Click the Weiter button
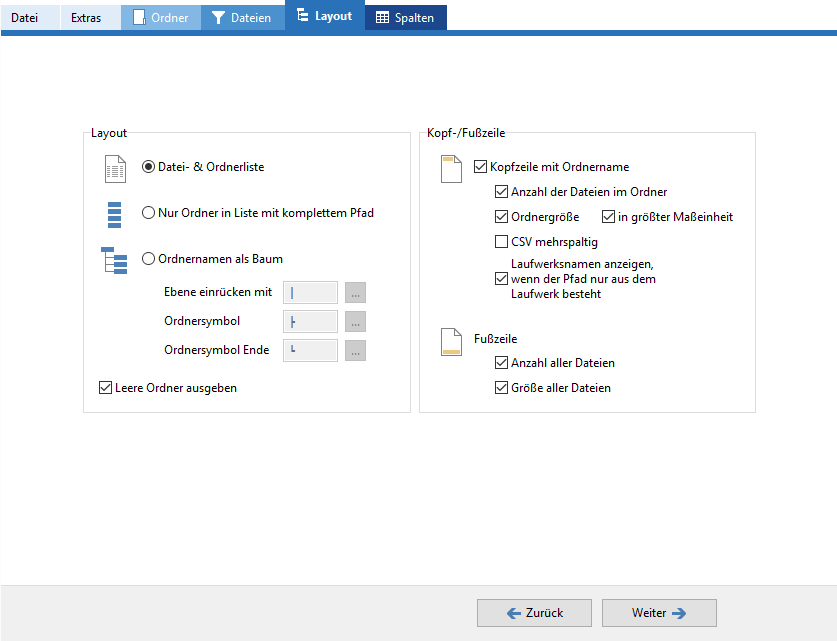 658,613
